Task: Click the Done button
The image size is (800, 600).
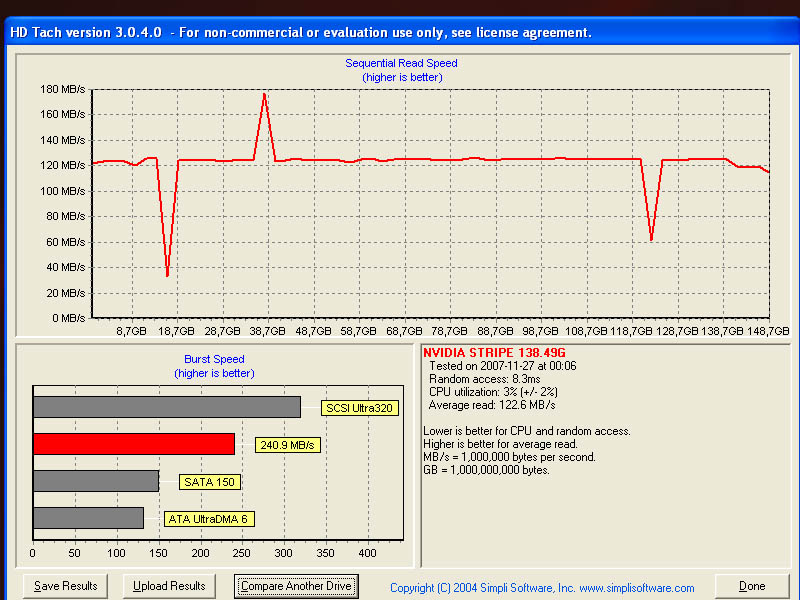Action: (751, 586)
